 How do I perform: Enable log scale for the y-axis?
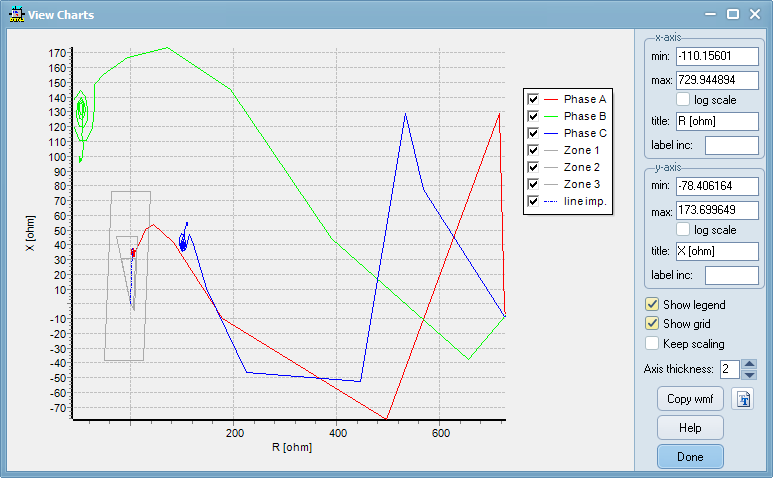[x=683, y=230]
